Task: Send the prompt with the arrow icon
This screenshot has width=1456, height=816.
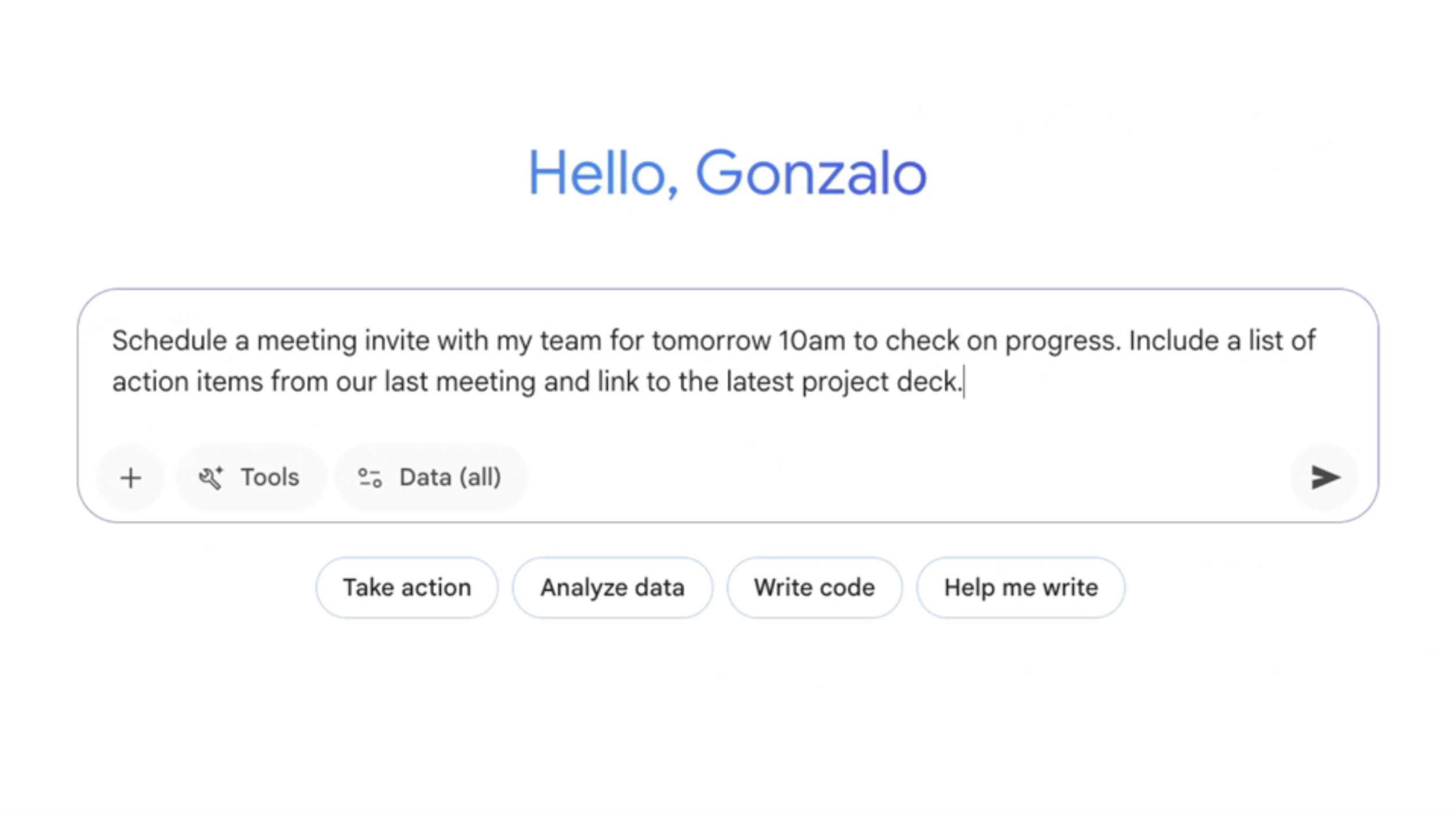Action: click(1324, 478)
